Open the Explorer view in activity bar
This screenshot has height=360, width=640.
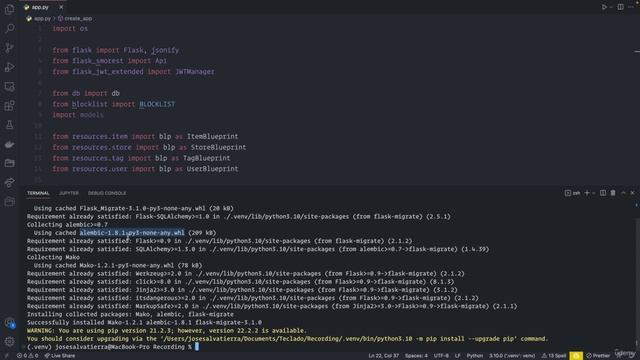tap(9, 9)
